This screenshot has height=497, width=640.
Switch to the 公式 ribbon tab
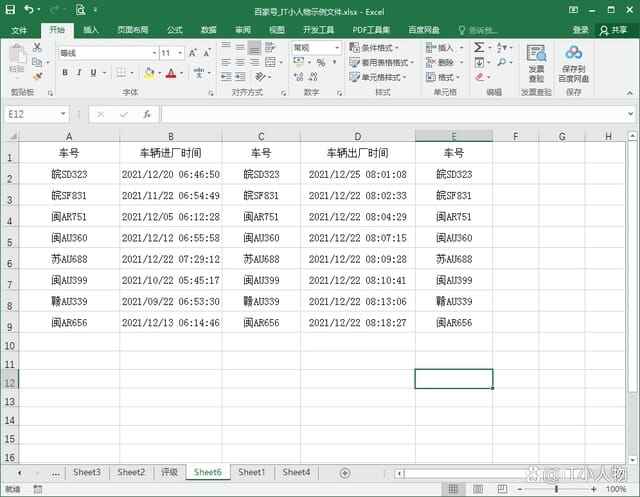coord(175,30)
